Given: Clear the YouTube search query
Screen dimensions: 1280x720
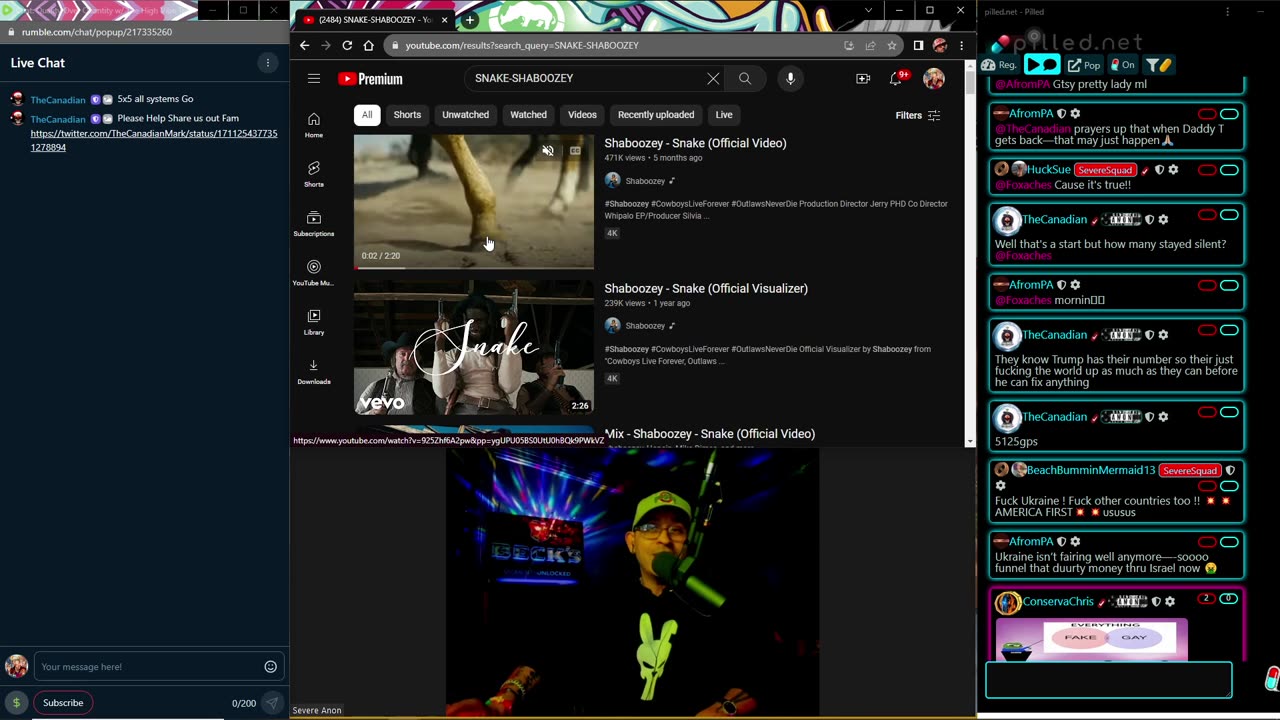Looking at the screenshot, I should pos(713,78).
